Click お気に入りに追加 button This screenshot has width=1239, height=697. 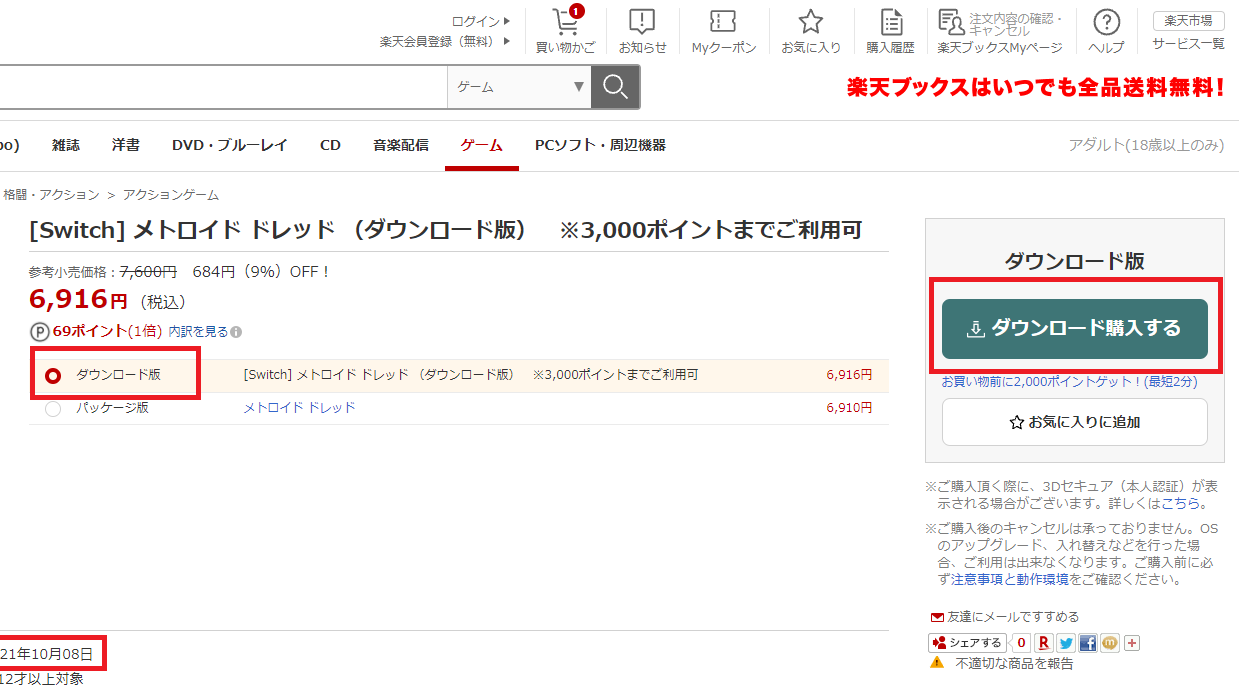tap(1075, 422)
